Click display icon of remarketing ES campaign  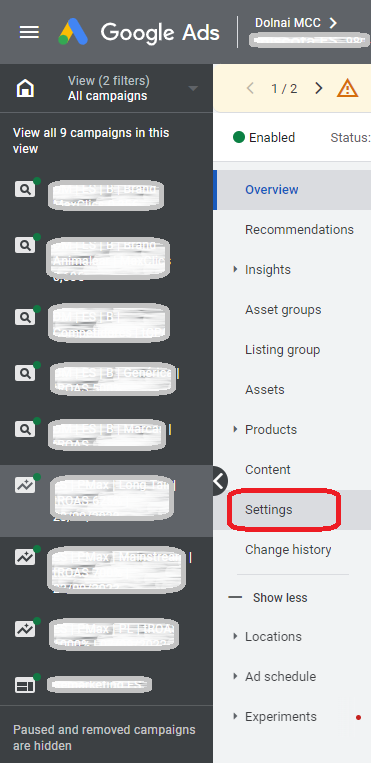pyautogui.click(x=25, y=686)
